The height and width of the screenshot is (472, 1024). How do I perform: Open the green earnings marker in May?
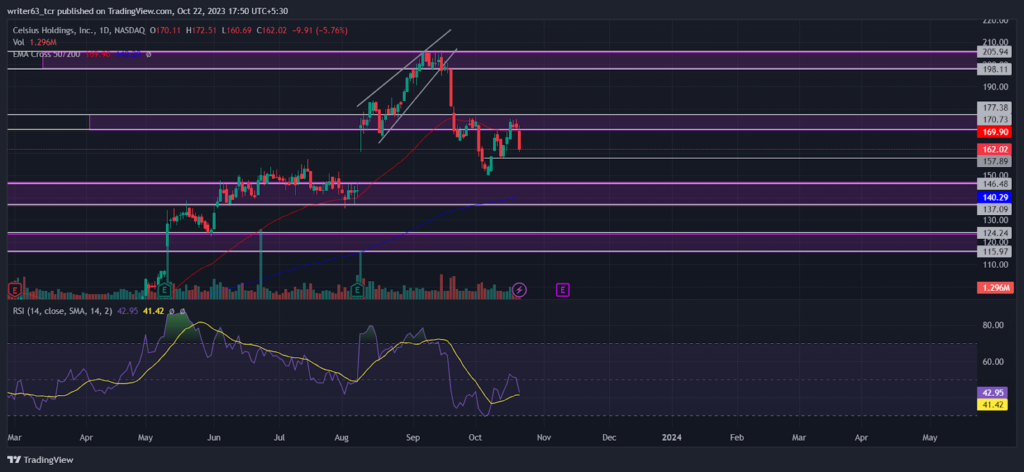pyautogui.click(x=165, y=289)
